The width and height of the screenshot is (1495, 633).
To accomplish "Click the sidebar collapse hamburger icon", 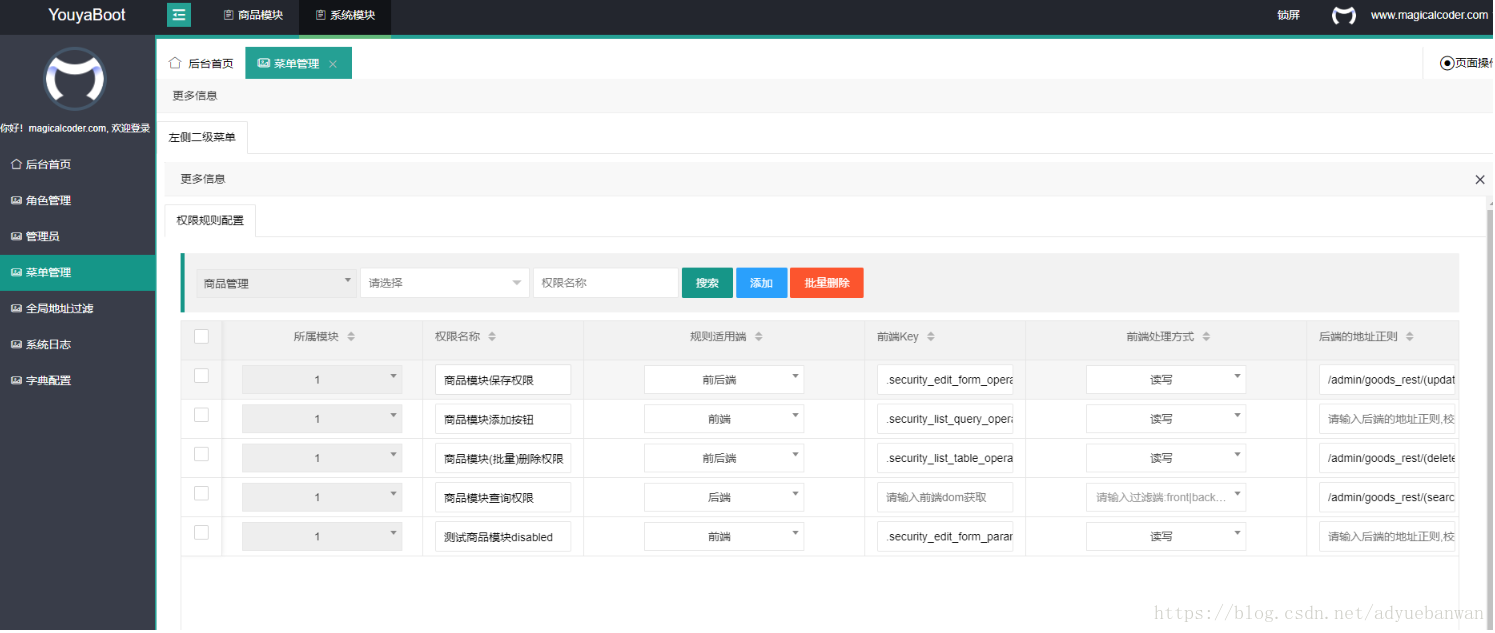I will 178,15.
